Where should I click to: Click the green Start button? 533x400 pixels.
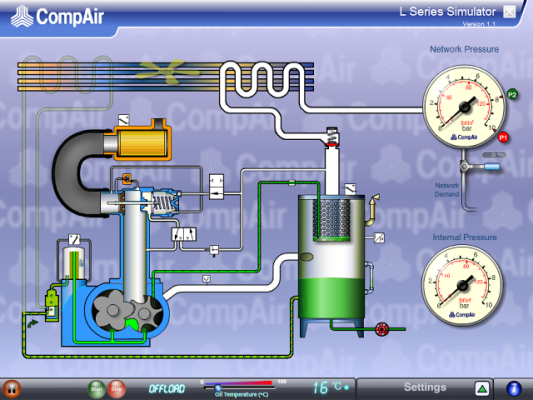click(x=97, y=389)
